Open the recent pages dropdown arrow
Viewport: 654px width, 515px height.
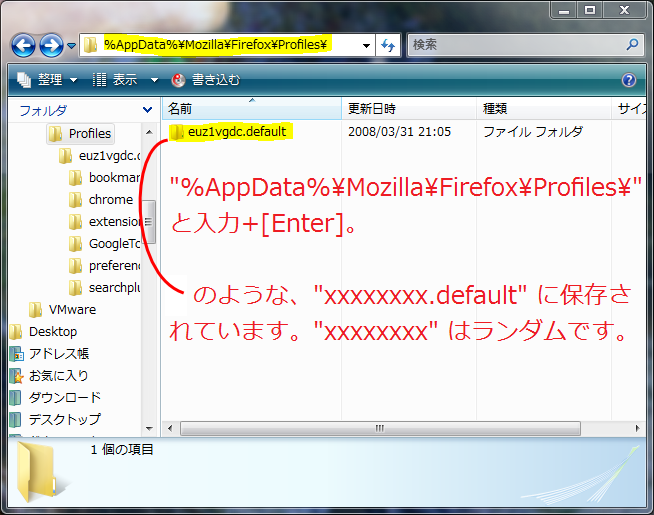click(x=71, y=45)
